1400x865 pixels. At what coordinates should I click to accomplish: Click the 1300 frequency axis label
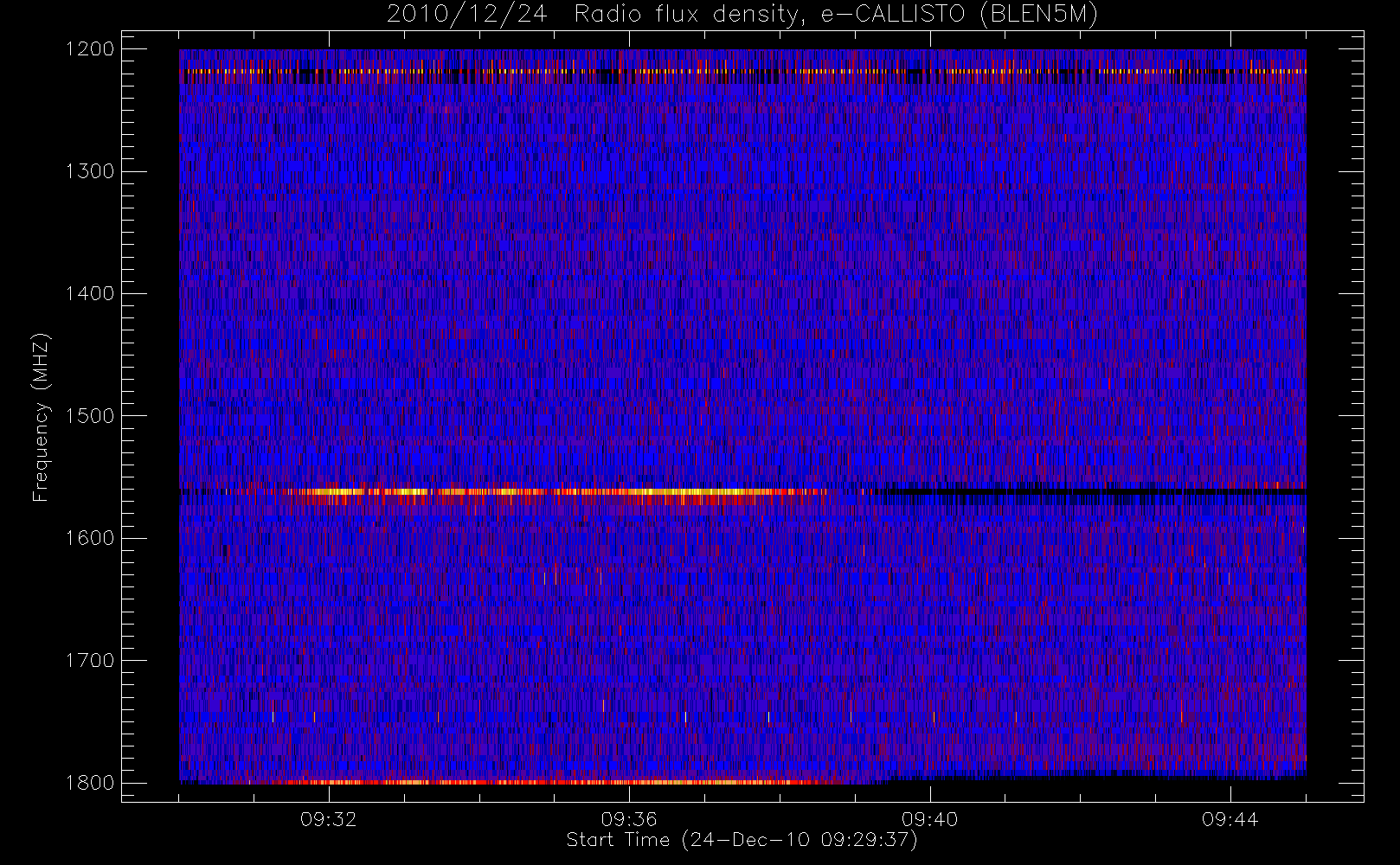coord(89,171)
